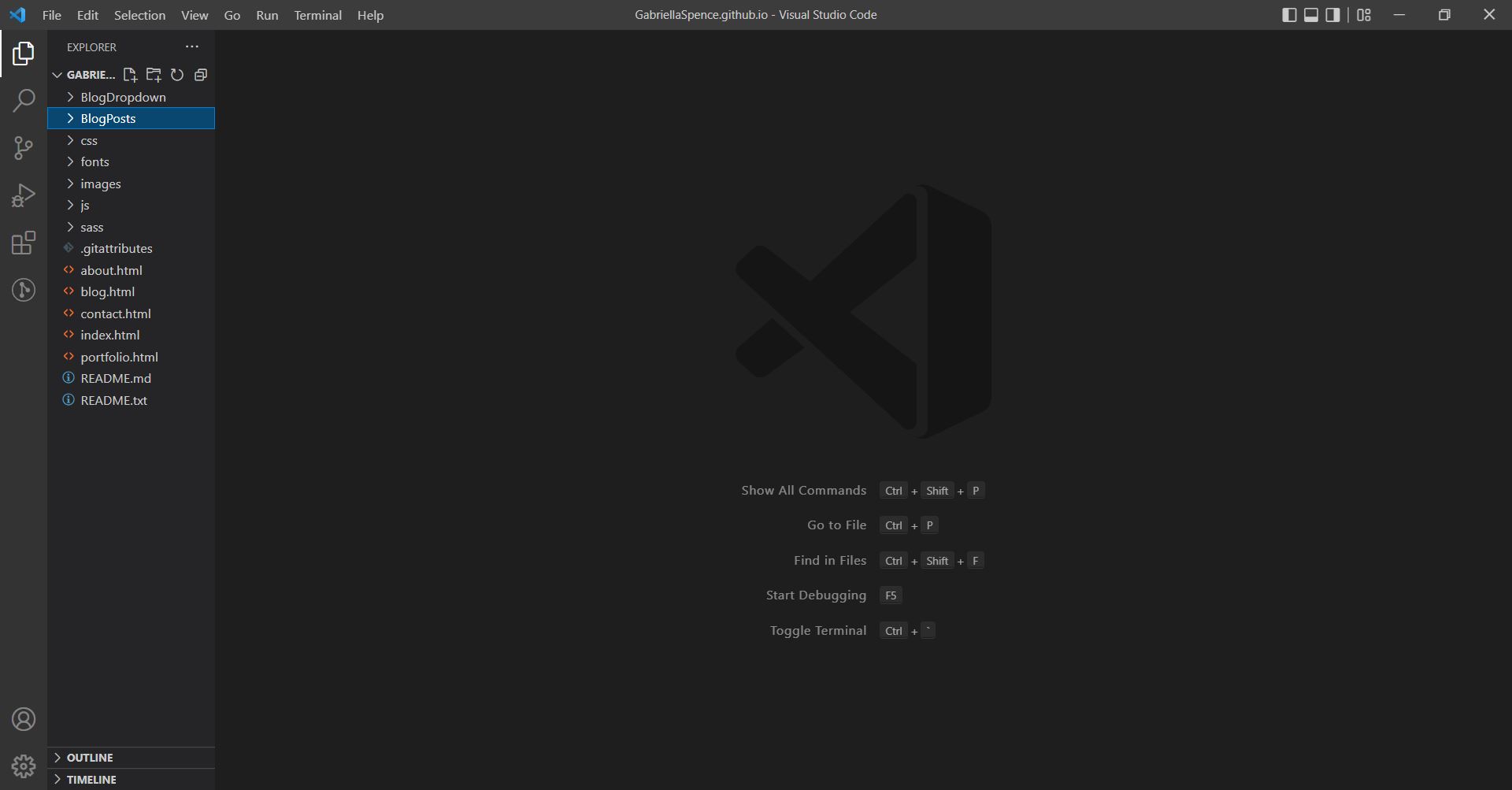The height and width of the screenshot is (790, 1512).
Task: Restore down the VS Code window
Action: pos(1444,15)
